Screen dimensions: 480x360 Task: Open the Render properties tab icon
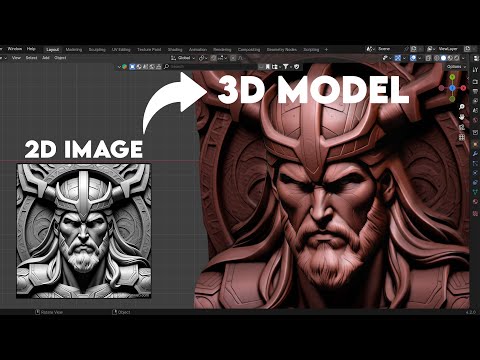point(475,81)
